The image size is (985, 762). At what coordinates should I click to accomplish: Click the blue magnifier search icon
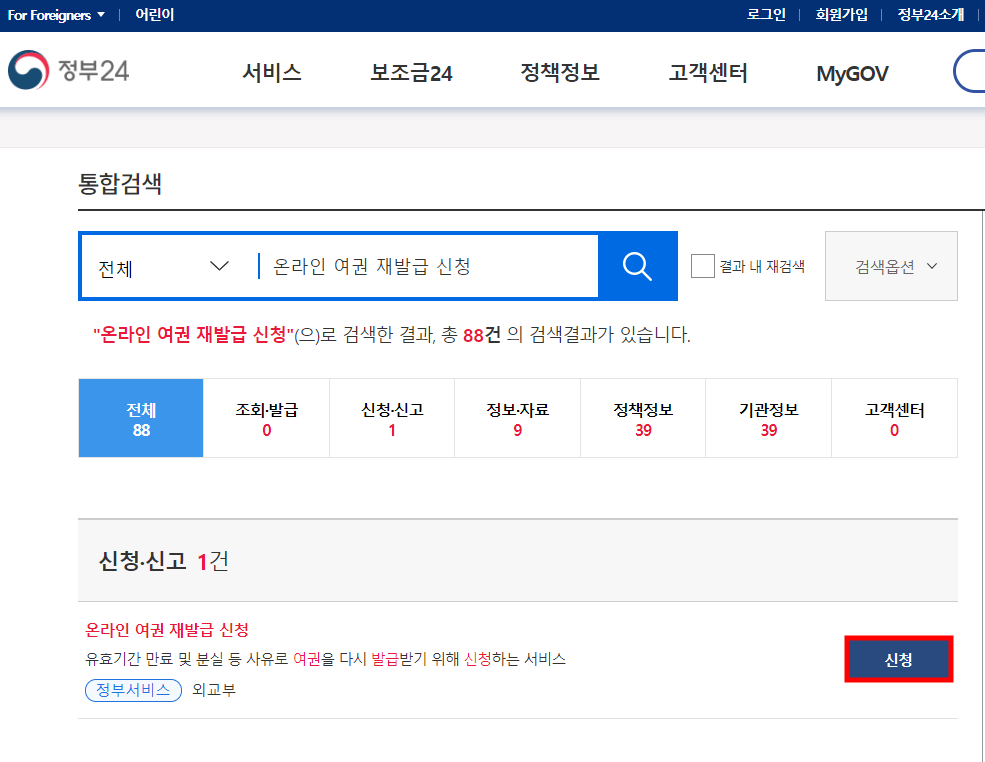pos(637,266)
